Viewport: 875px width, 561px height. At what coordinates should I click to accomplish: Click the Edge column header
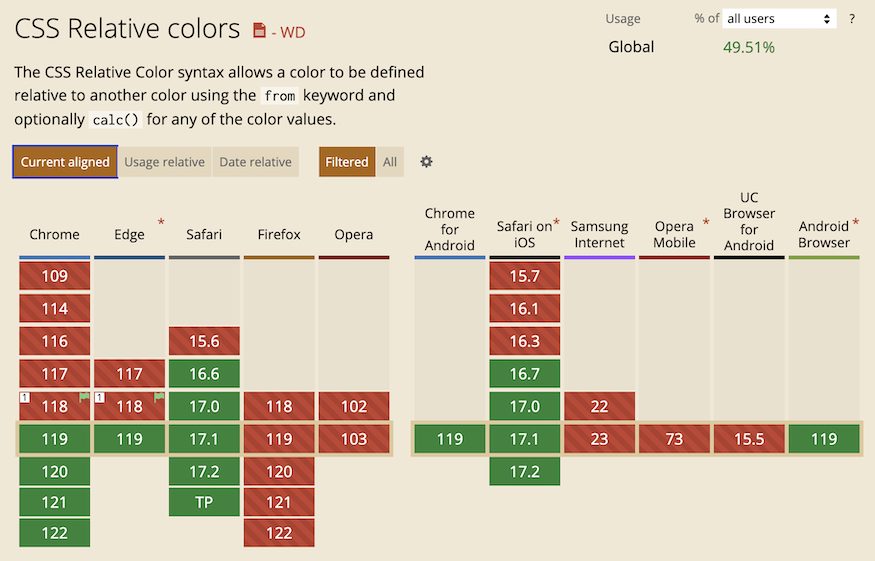129,234
